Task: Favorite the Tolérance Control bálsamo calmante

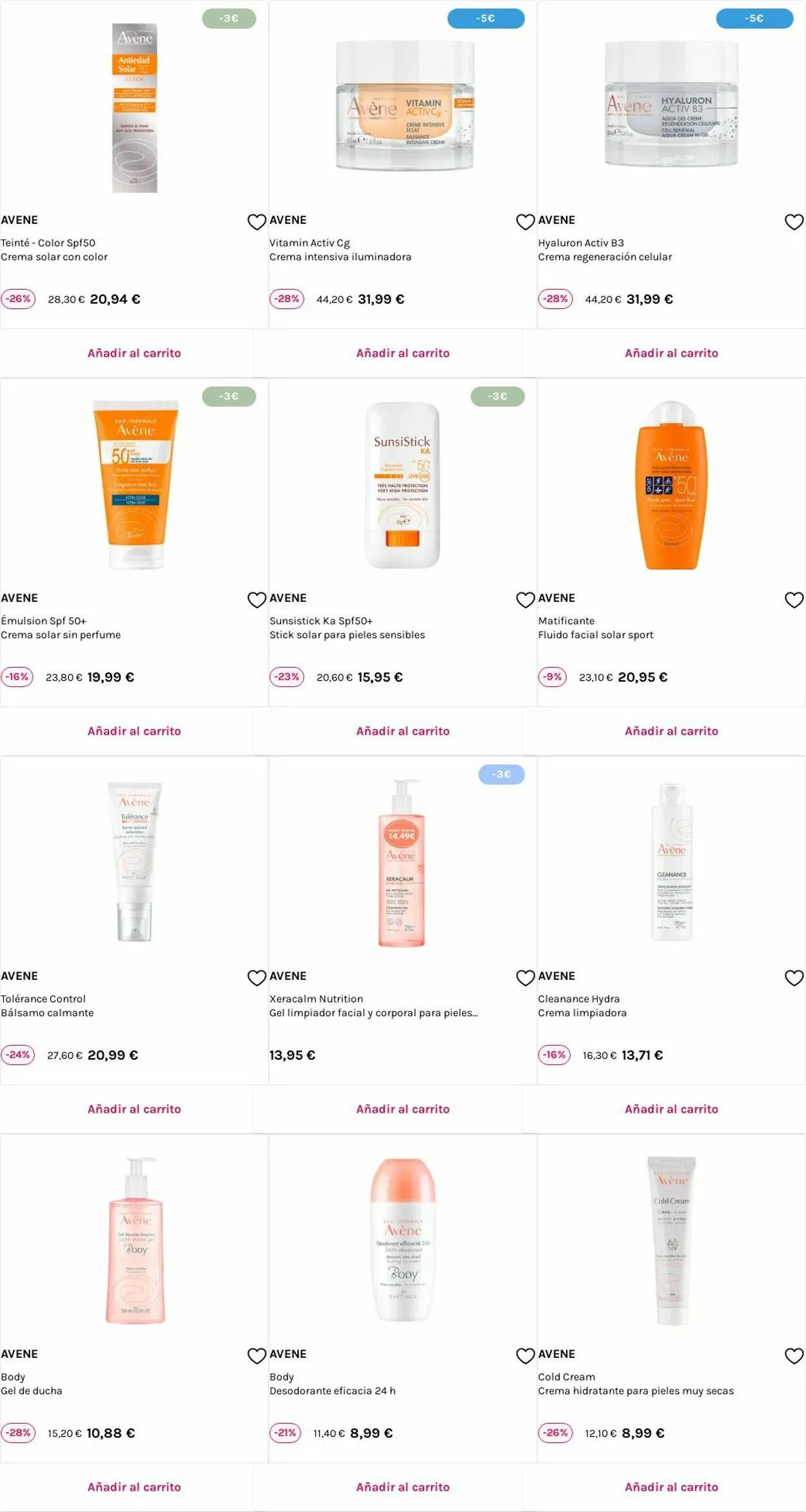Action: coord(257,978)
